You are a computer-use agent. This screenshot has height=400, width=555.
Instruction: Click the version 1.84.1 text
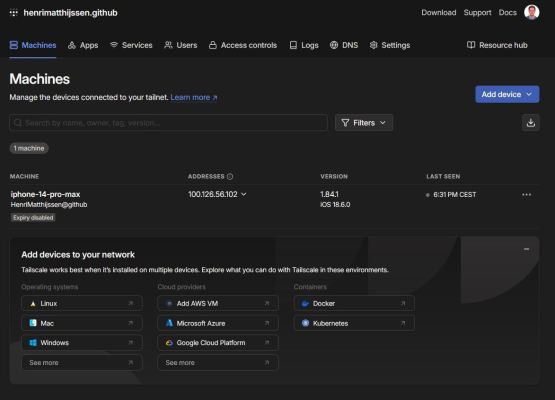[329, 194]
